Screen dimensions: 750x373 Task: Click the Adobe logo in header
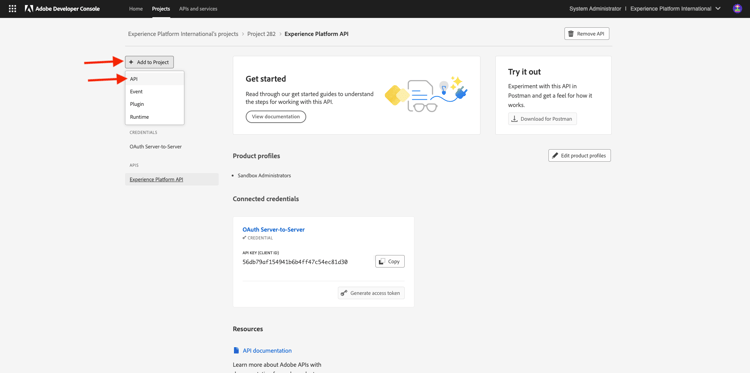point(29,9)
